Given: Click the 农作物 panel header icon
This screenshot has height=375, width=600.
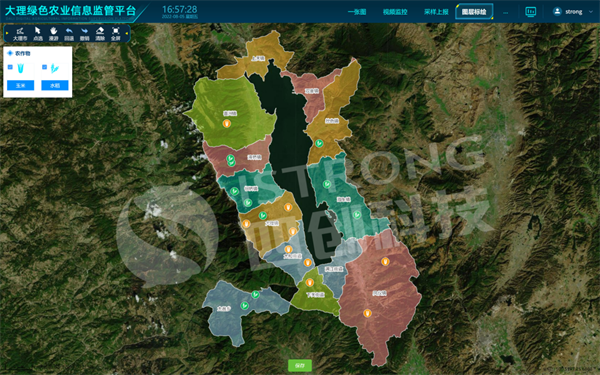Looking at the screenshot, I should click(x=10, y=53).
